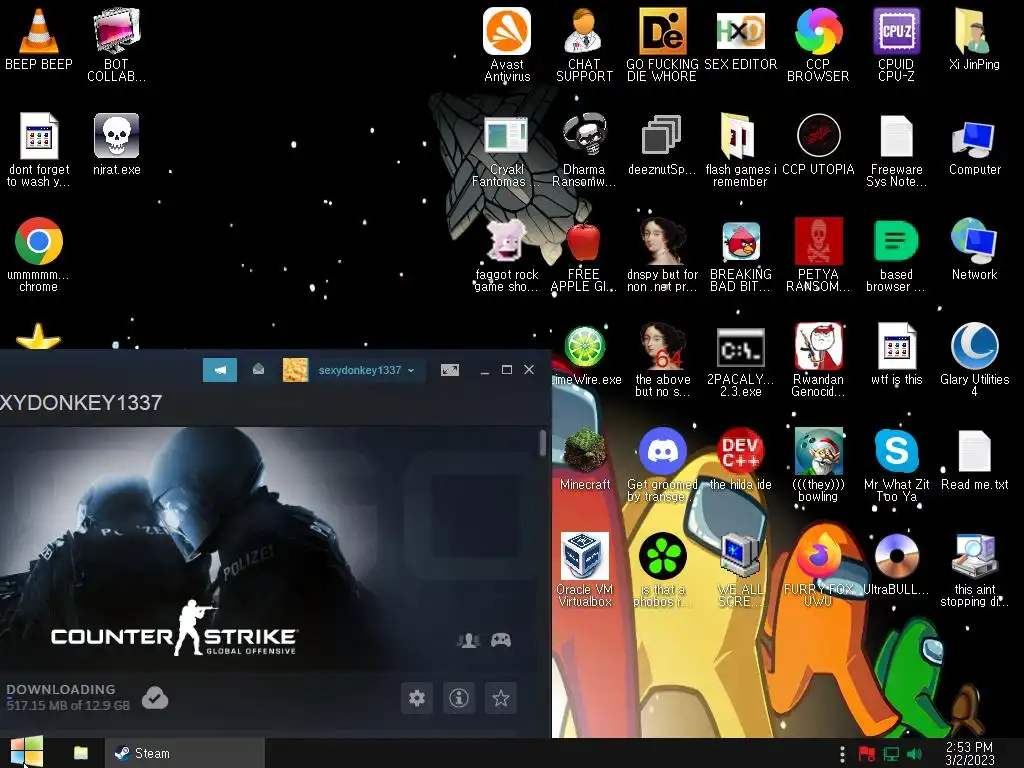Click Steam cloud sync status icon
1024x768 pixels.
(155, 698)
